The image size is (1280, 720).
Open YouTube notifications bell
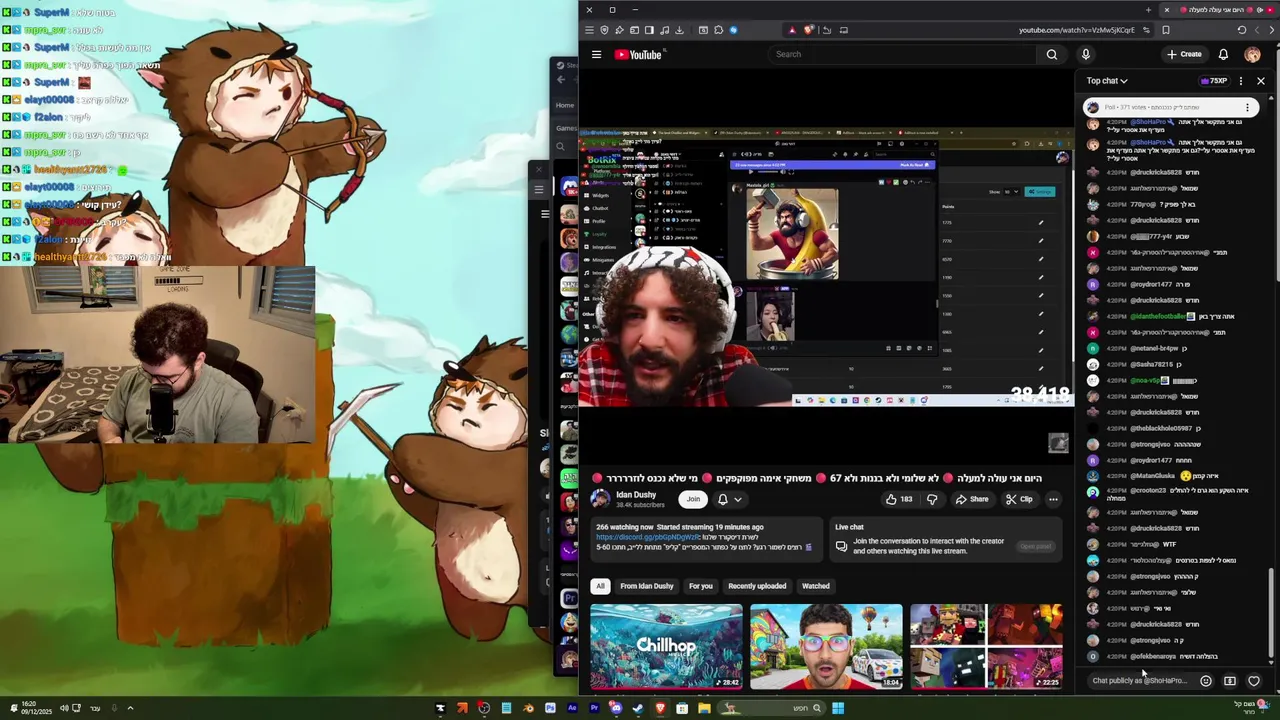coord(1223,54)
